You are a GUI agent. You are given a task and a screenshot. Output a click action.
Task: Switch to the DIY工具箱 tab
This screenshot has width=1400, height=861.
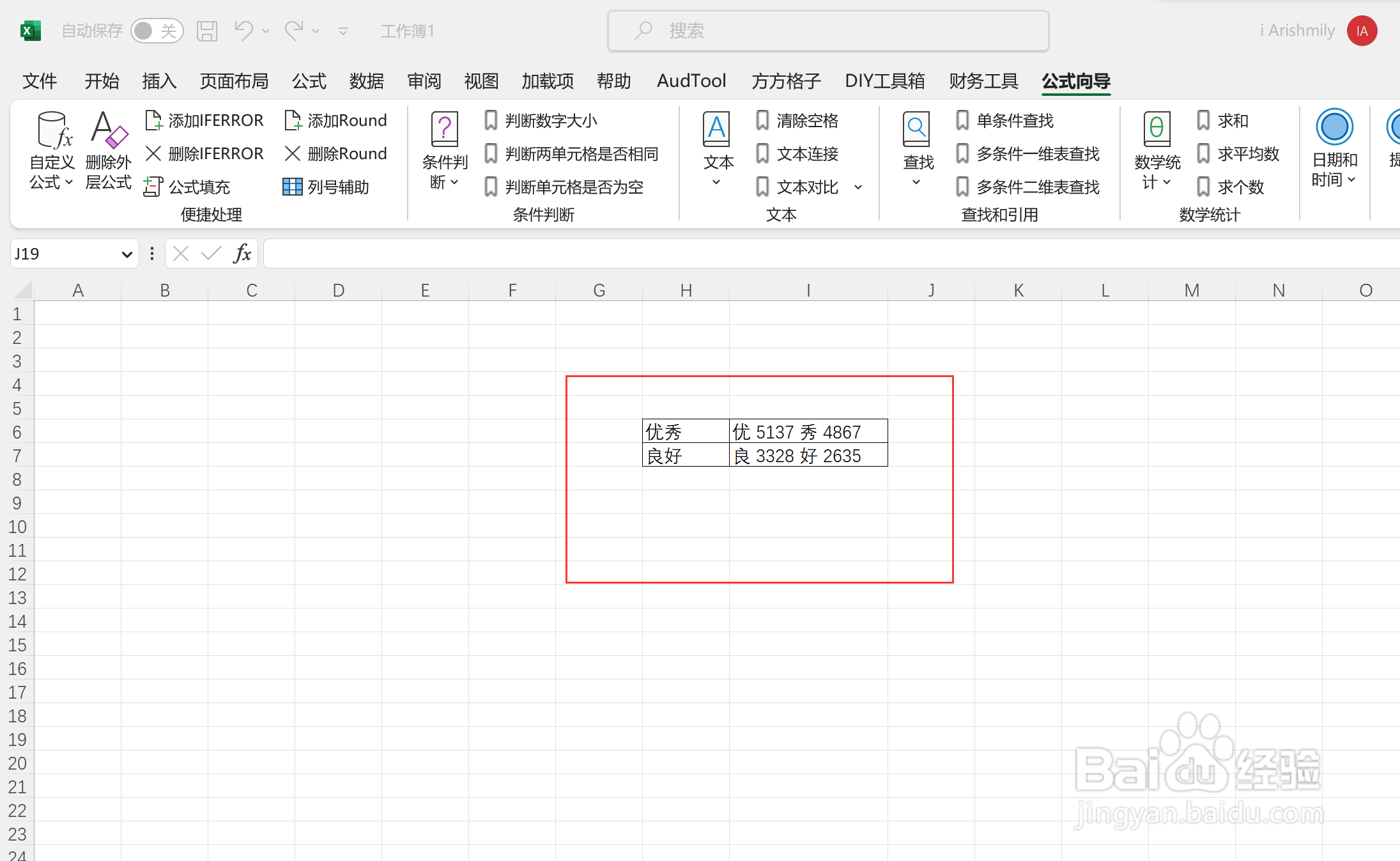(885, 81)
